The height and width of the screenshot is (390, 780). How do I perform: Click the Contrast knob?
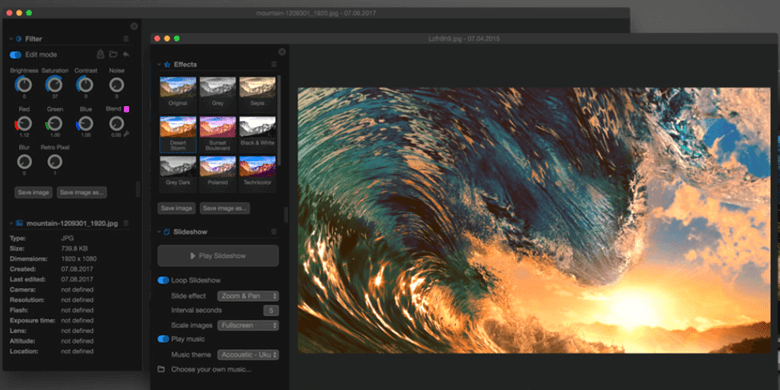(x=86, y=85)
